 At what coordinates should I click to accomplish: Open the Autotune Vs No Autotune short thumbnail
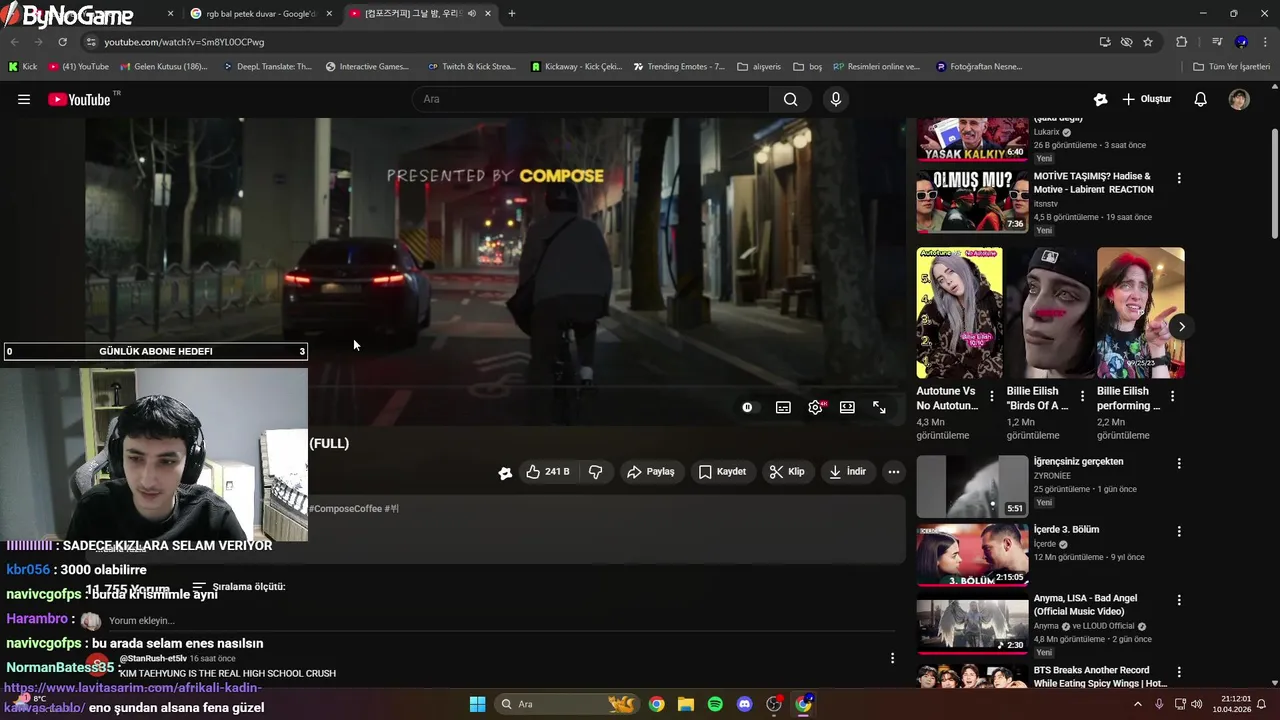click(x=959, y=313)
